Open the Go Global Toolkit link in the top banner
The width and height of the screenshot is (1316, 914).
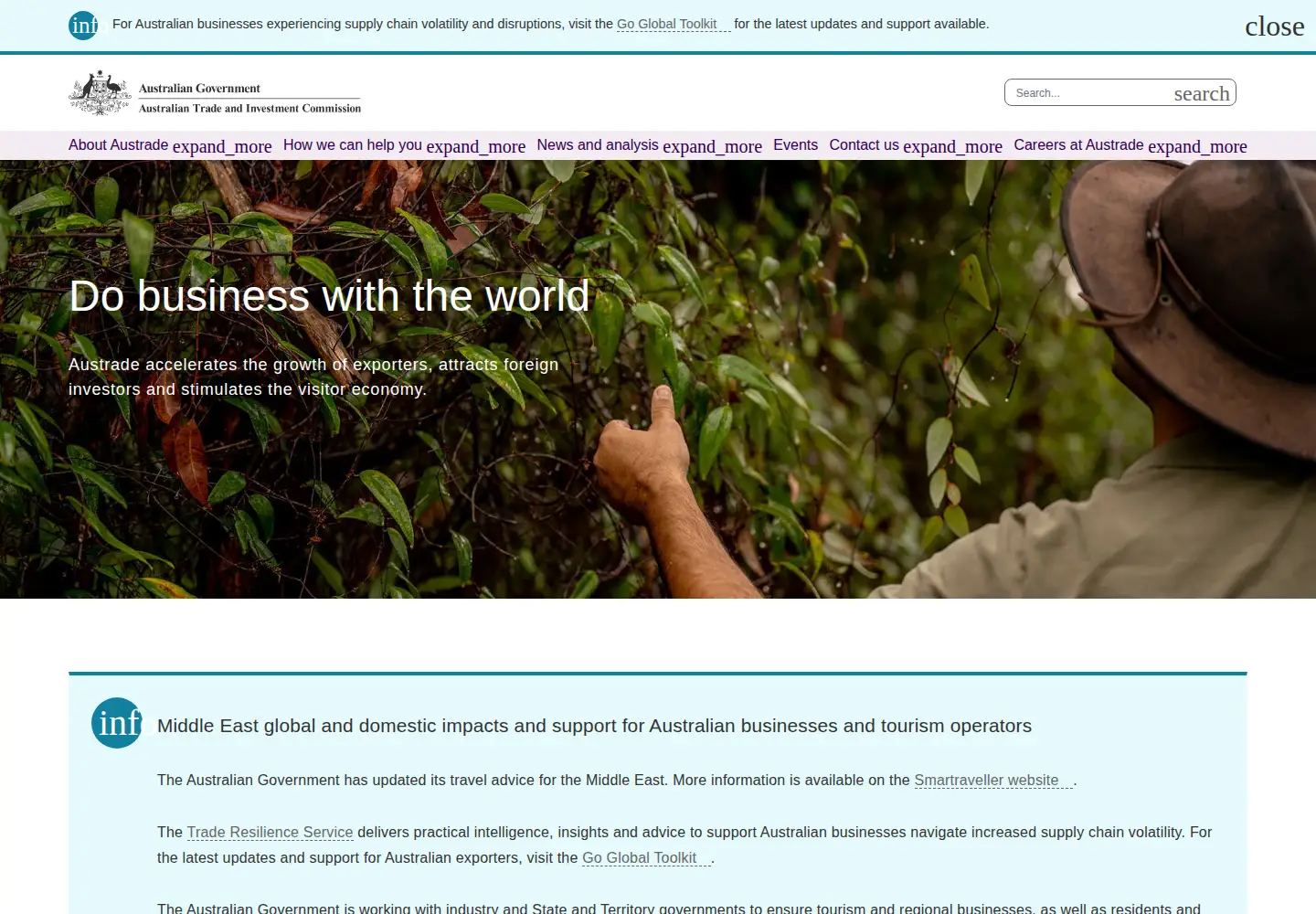[674, 24]
